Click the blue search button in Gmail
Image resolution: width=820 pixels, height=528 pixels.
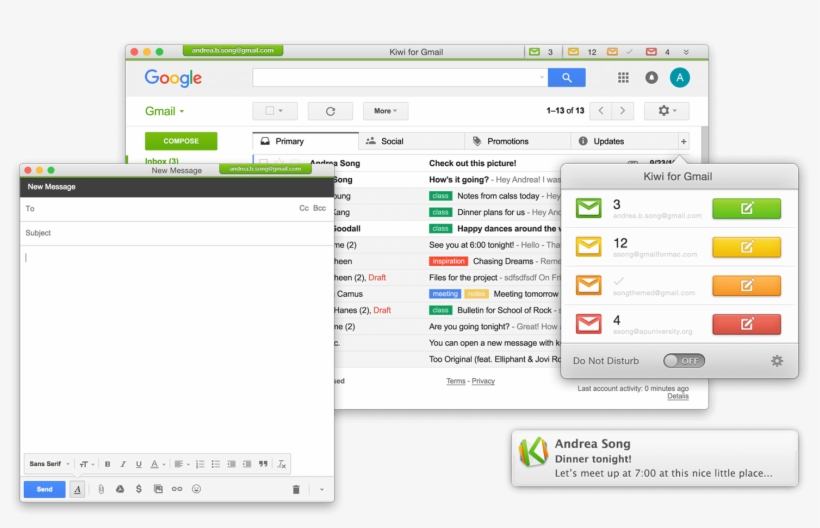coord(566,78)
